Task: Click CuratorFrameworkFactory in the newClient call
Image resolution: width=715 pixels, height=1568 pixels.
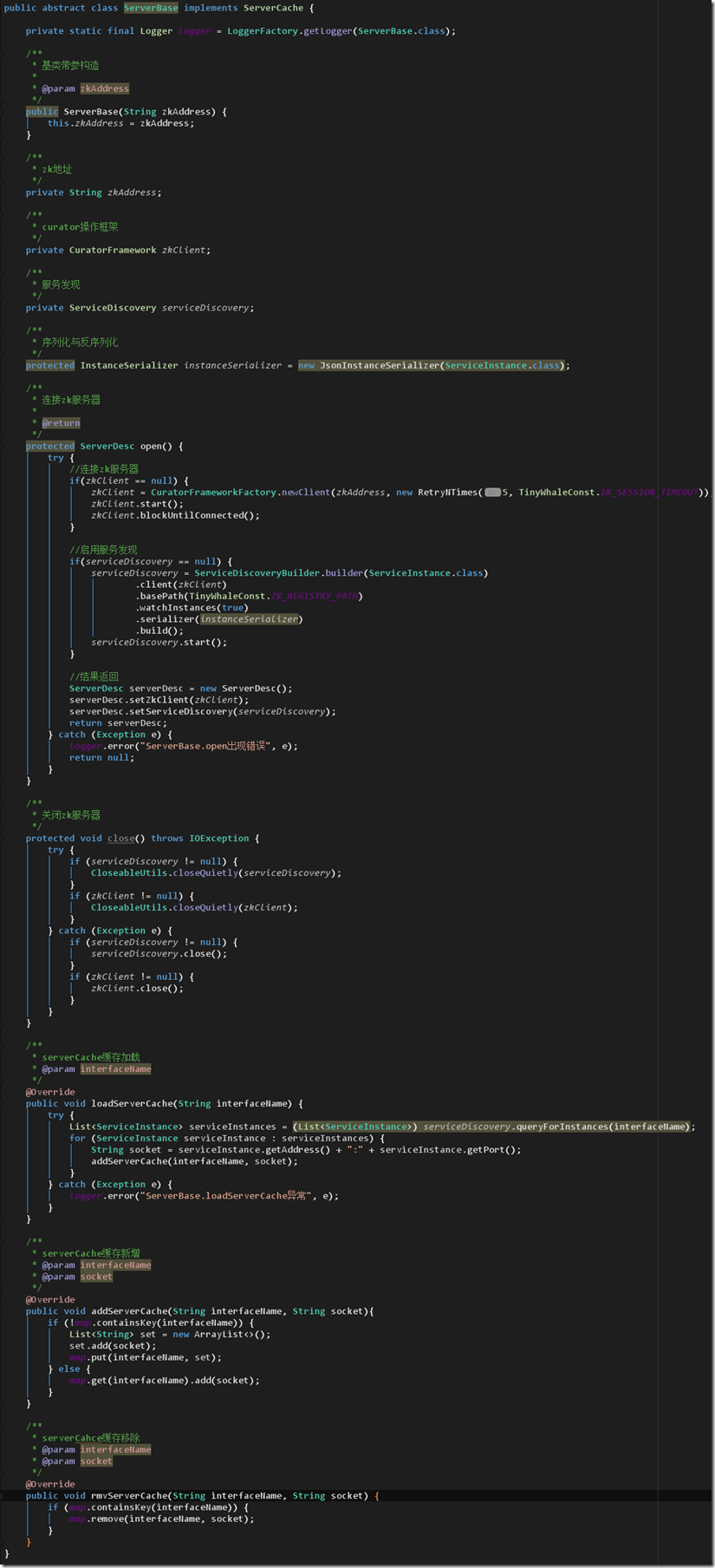Action: (x=213, y=493)
